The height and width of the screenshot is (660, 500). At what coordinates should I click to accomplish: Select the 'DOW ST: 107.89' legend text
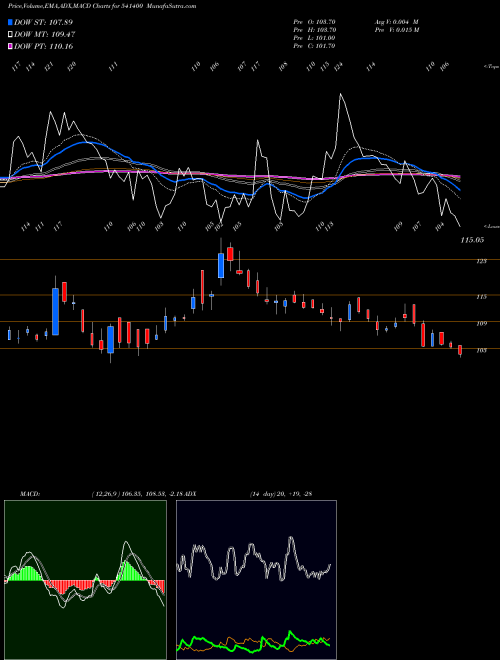[x=43, y=22]
